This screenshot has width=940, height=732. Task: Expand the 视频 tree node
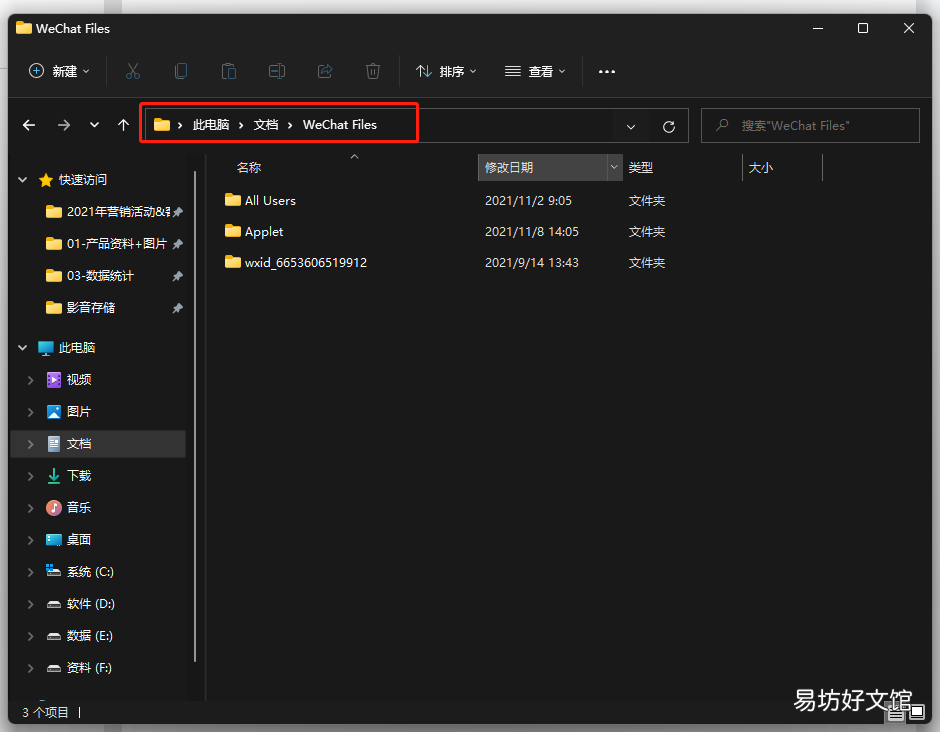pos(31,379)
